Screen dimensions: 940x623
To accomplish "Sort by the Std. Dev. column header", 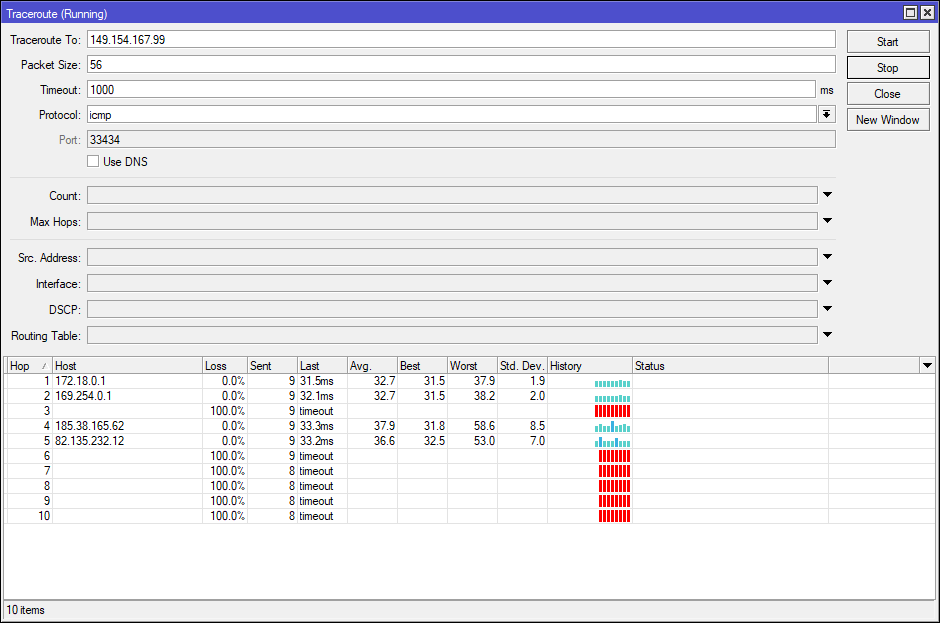I will tap(522, 366).
